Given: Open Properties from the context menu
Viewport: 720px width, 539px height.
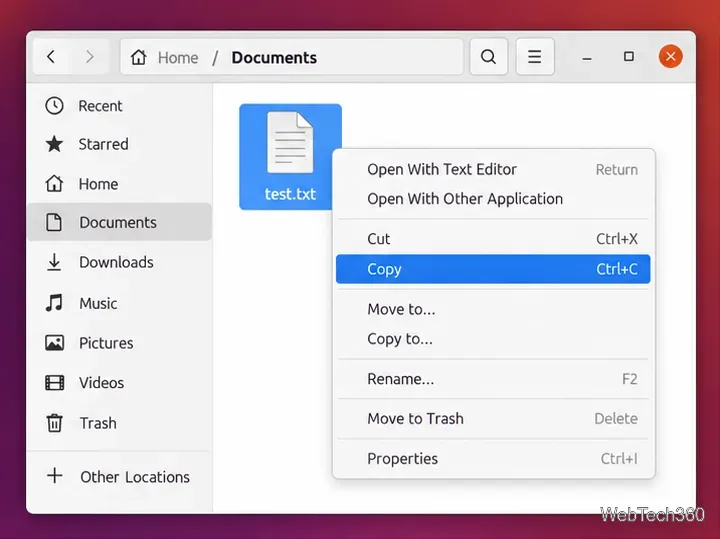Looking at the screenshot, I should [x=493, y=458].
